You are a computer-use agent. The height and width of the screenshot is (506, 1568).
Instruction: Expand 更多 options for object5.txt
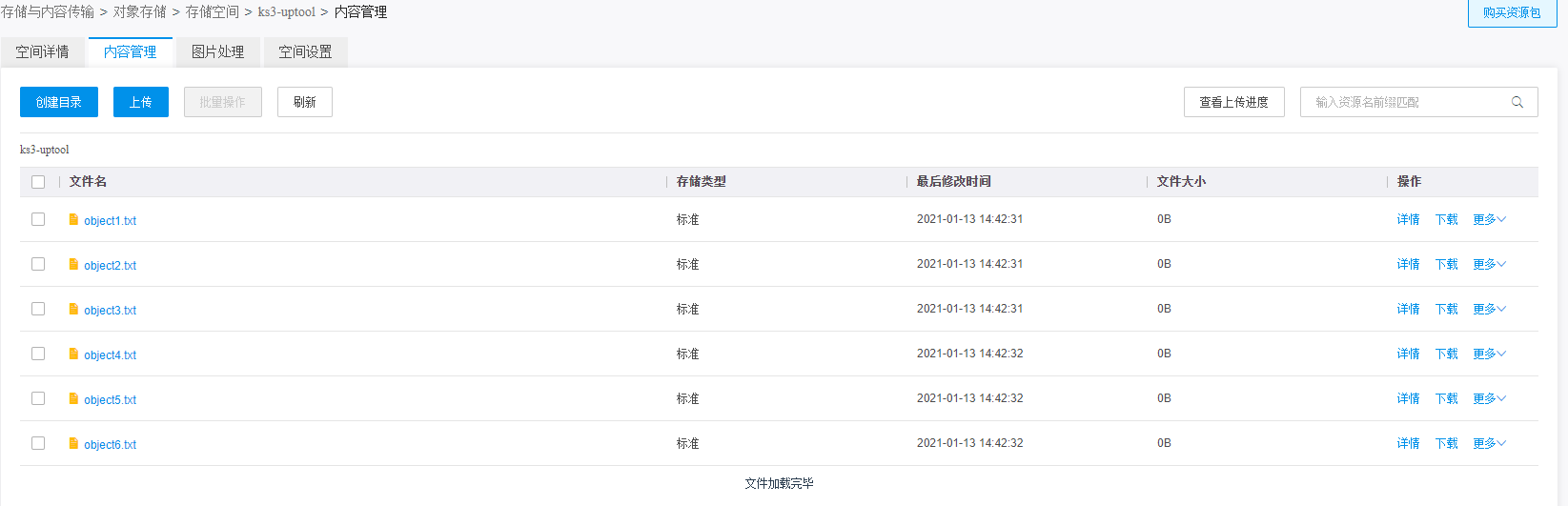pos(1489,398)
